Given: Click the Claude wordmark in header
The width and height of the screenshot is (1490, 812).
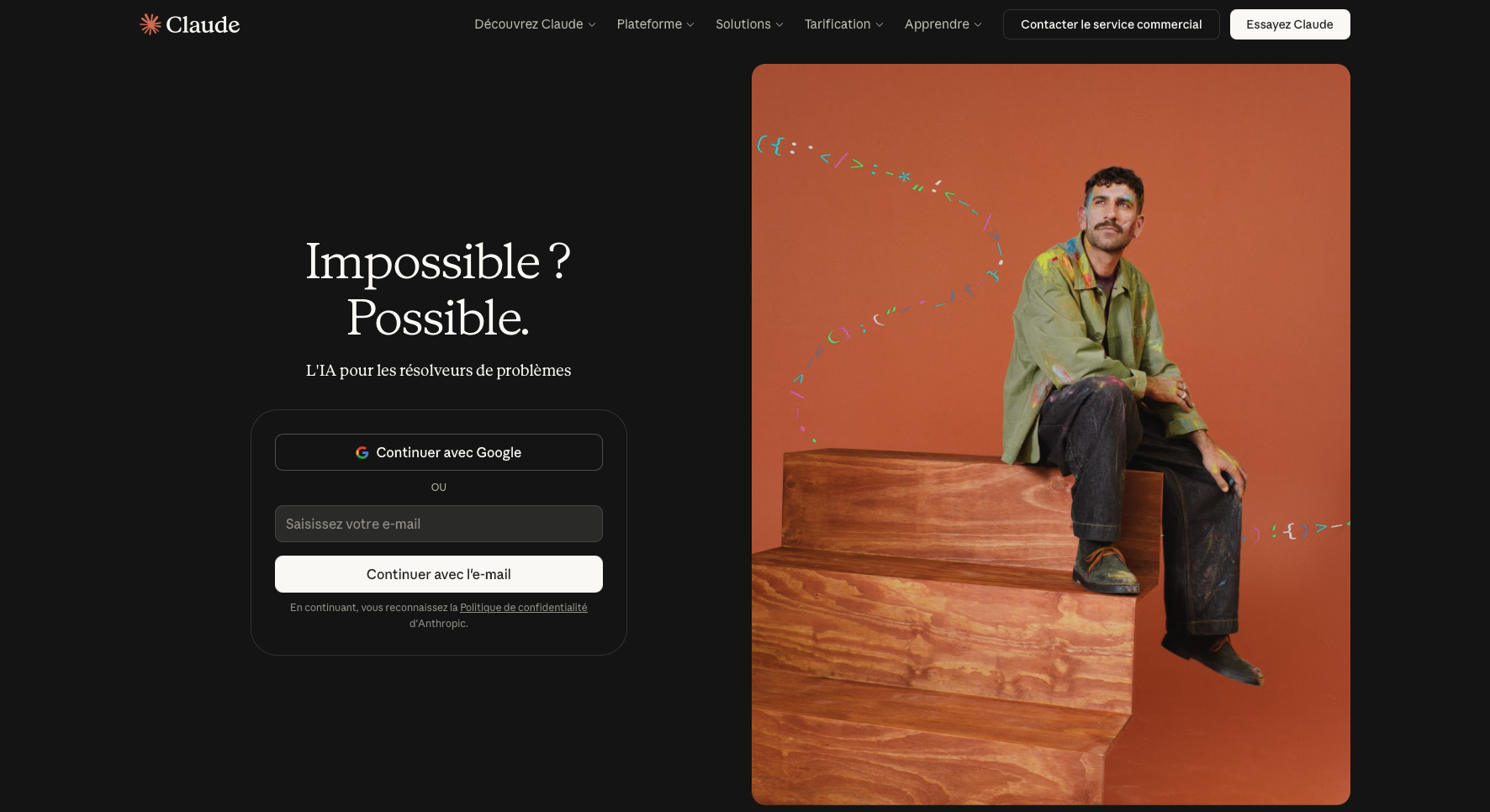Looking at the screenshot, I should click(x=203, y=24).
